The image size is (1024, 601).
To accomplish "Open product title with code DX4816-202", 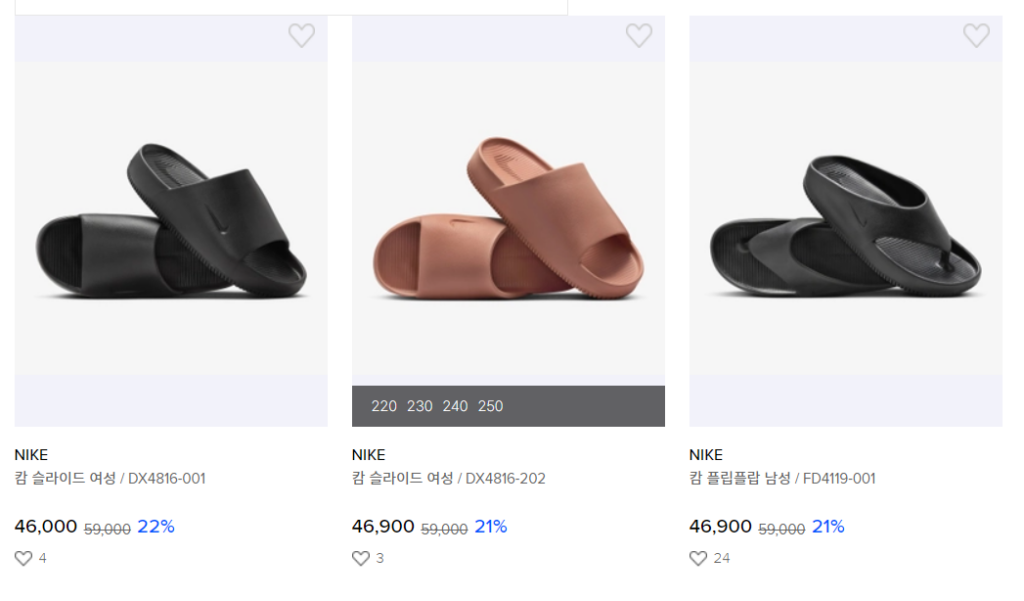I will [448, 478].
